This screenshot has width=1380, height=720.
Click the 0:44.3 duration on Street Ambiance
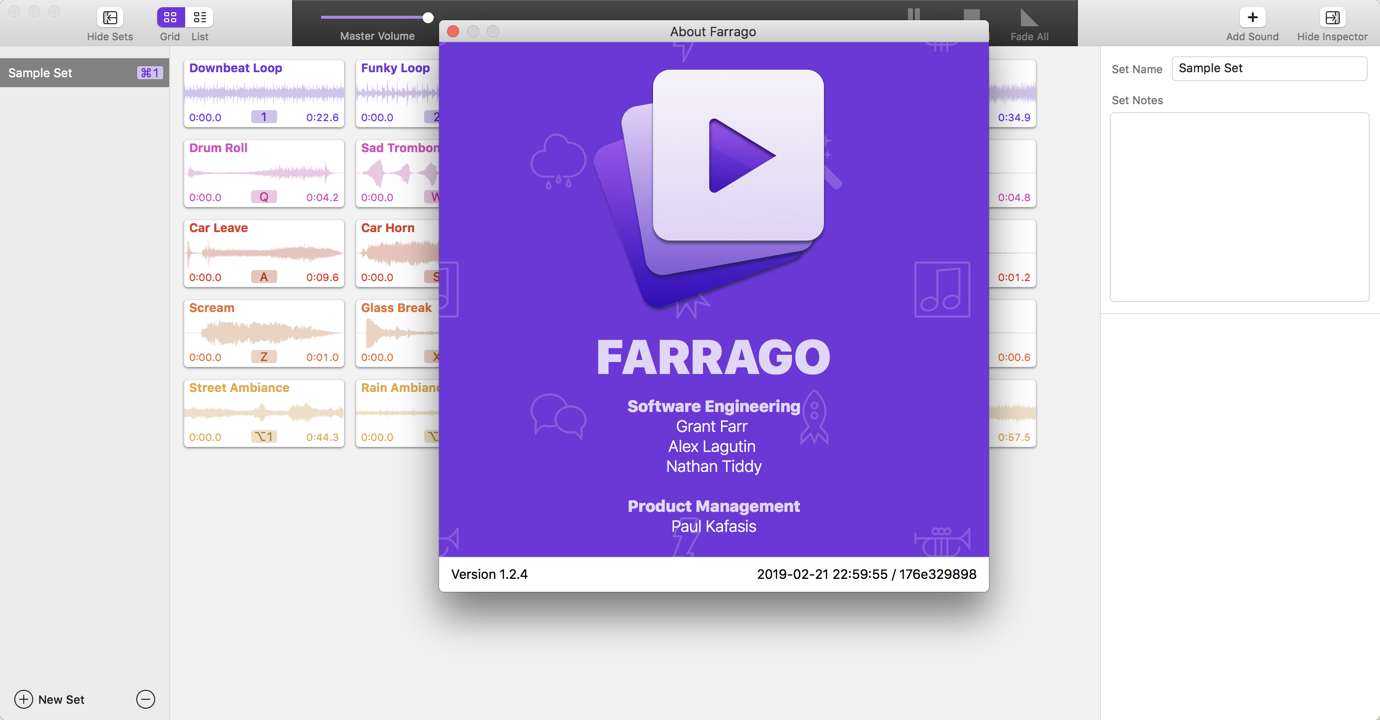pos(322,437)
